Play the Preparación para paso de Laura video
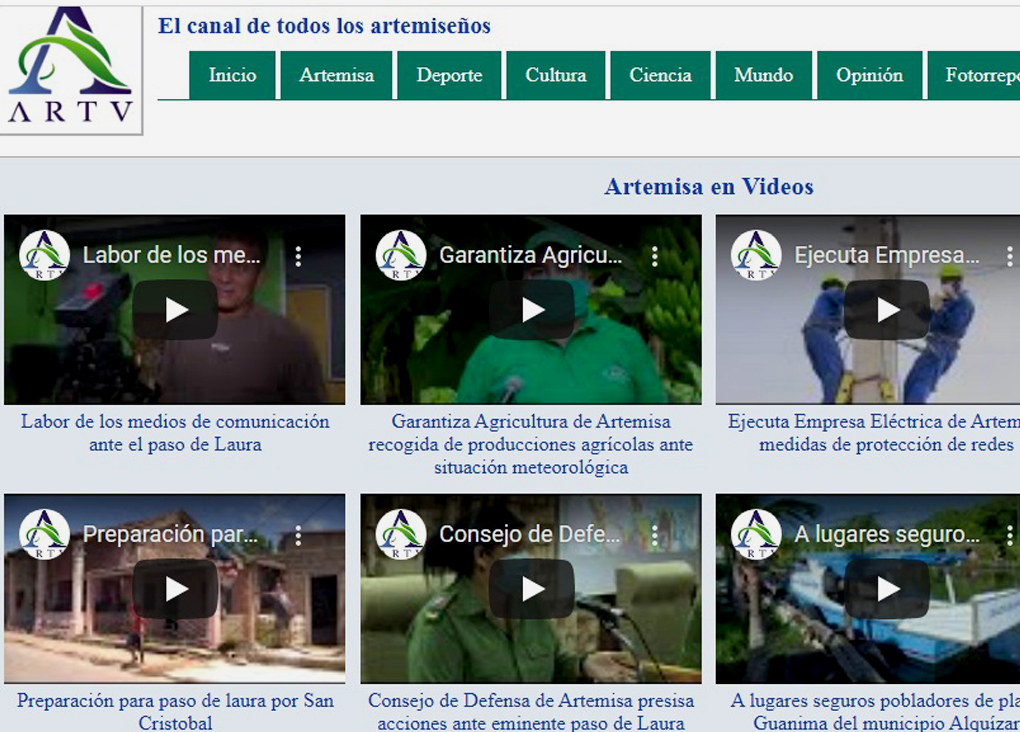 [176, 589]
